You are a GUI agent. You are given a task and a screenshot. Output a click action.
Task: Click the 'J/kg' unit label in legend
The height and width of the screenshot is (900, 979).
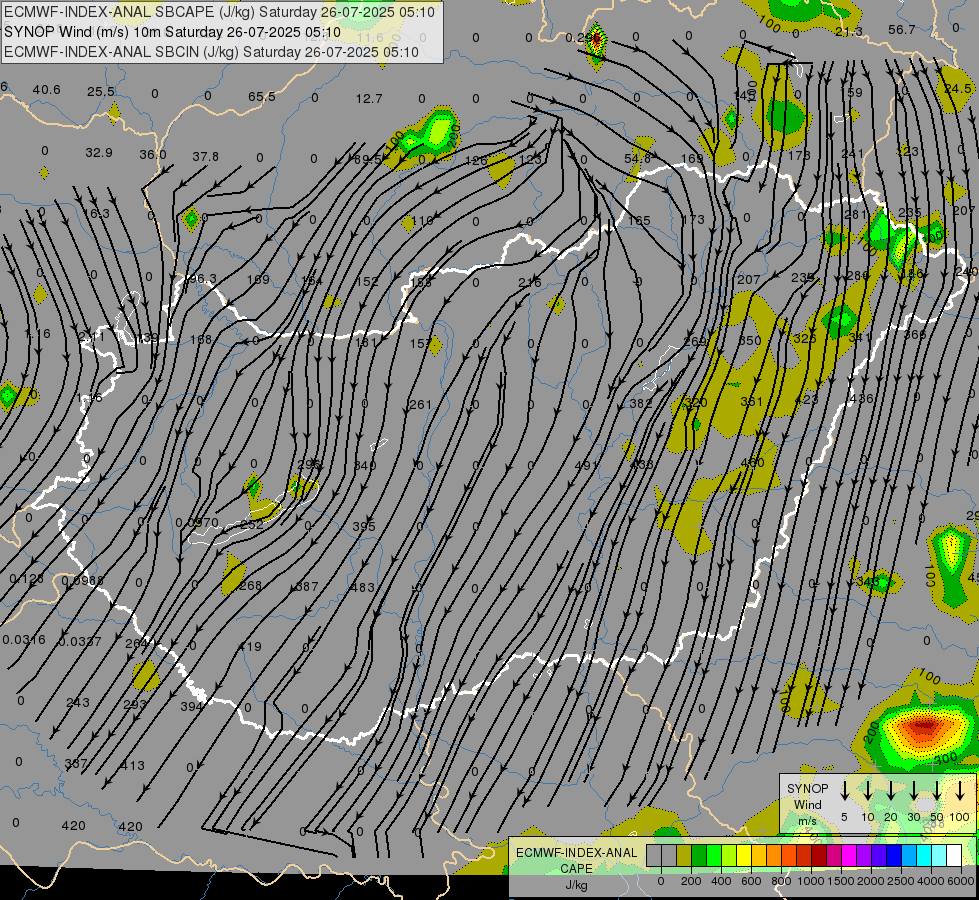point(576,885)
